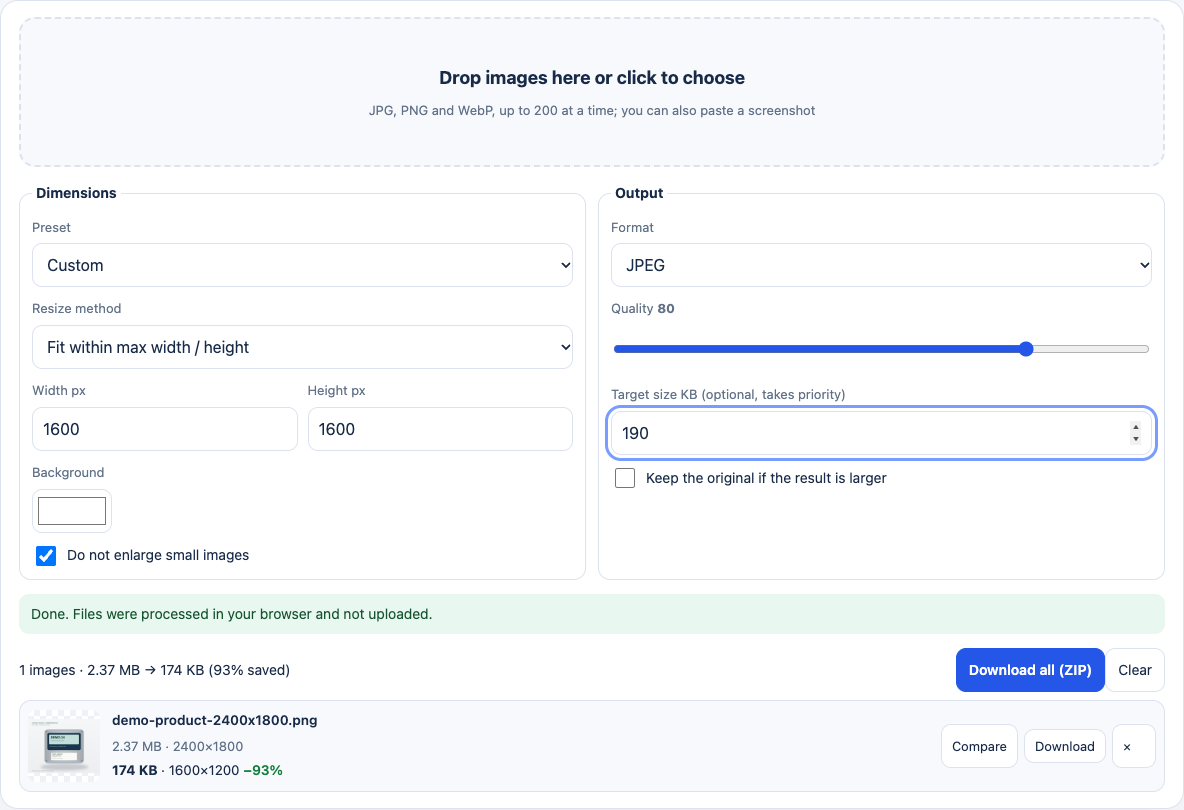Click the demo-product image thumbnail

click(64, 746)
